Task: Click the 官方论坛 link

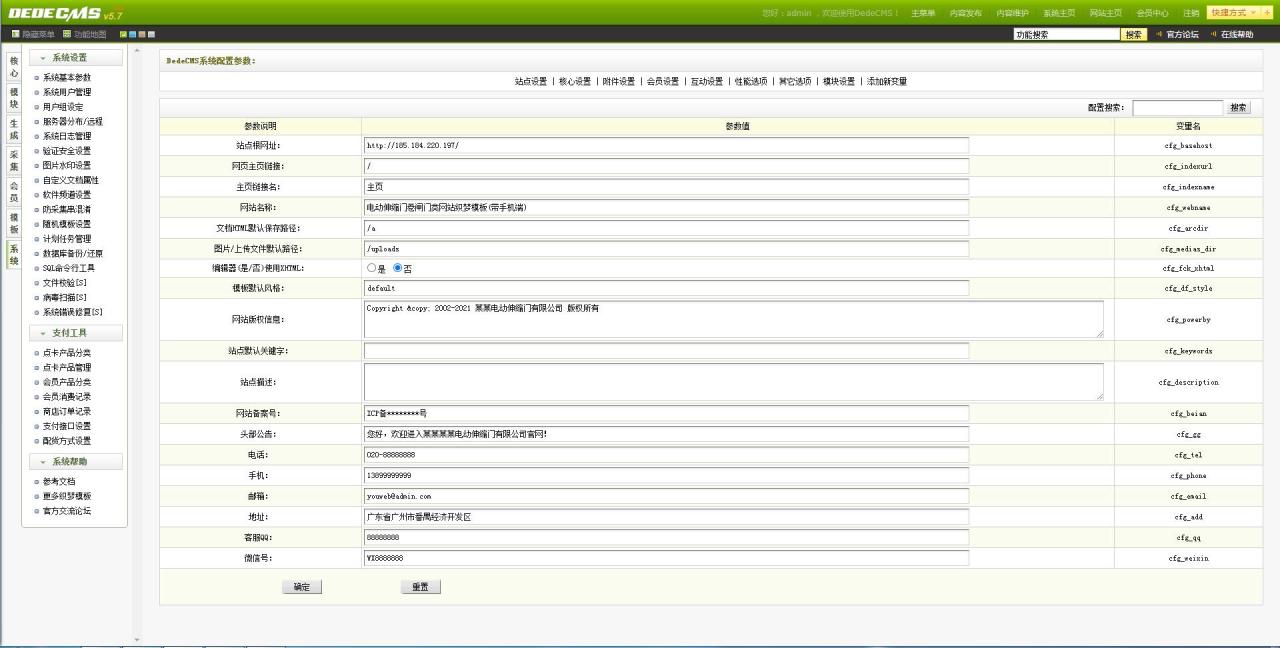Action: pos(1182,34)
